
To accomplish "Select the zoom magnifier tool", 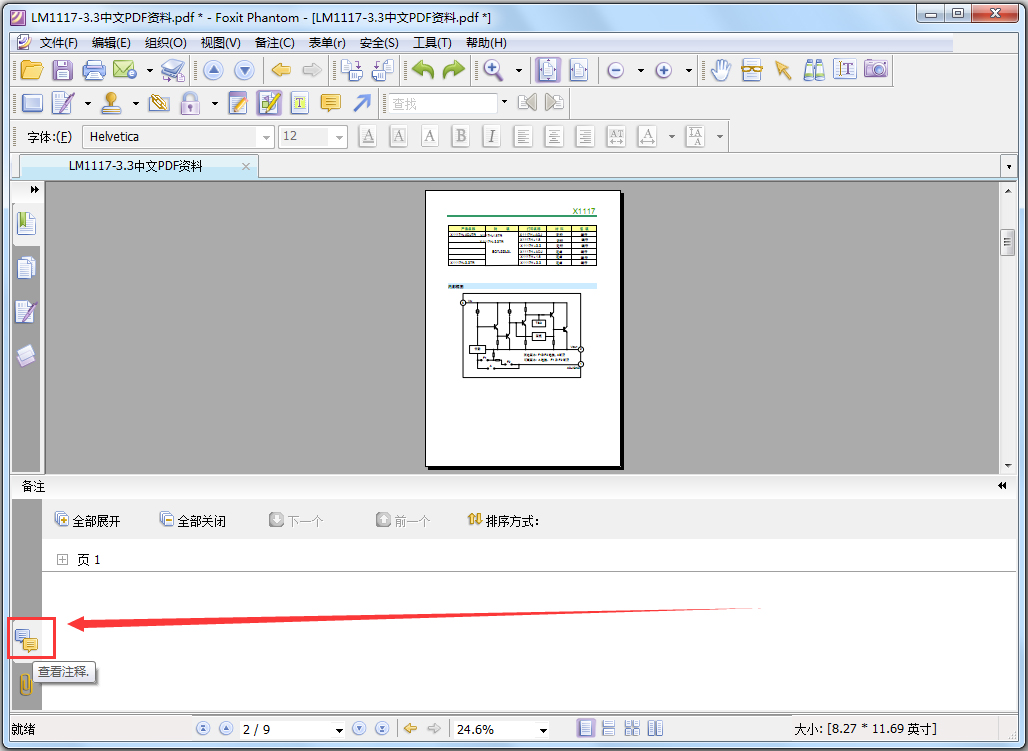I will tap(493, 70).
